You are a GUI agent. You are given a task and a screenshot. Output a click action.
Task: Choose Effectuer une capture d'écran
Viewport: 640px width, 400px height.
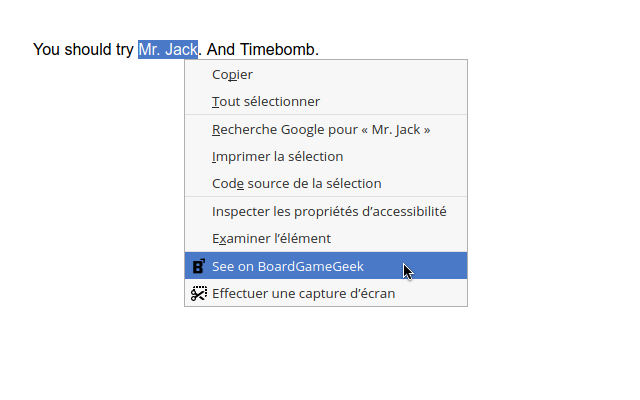point(303,293)
